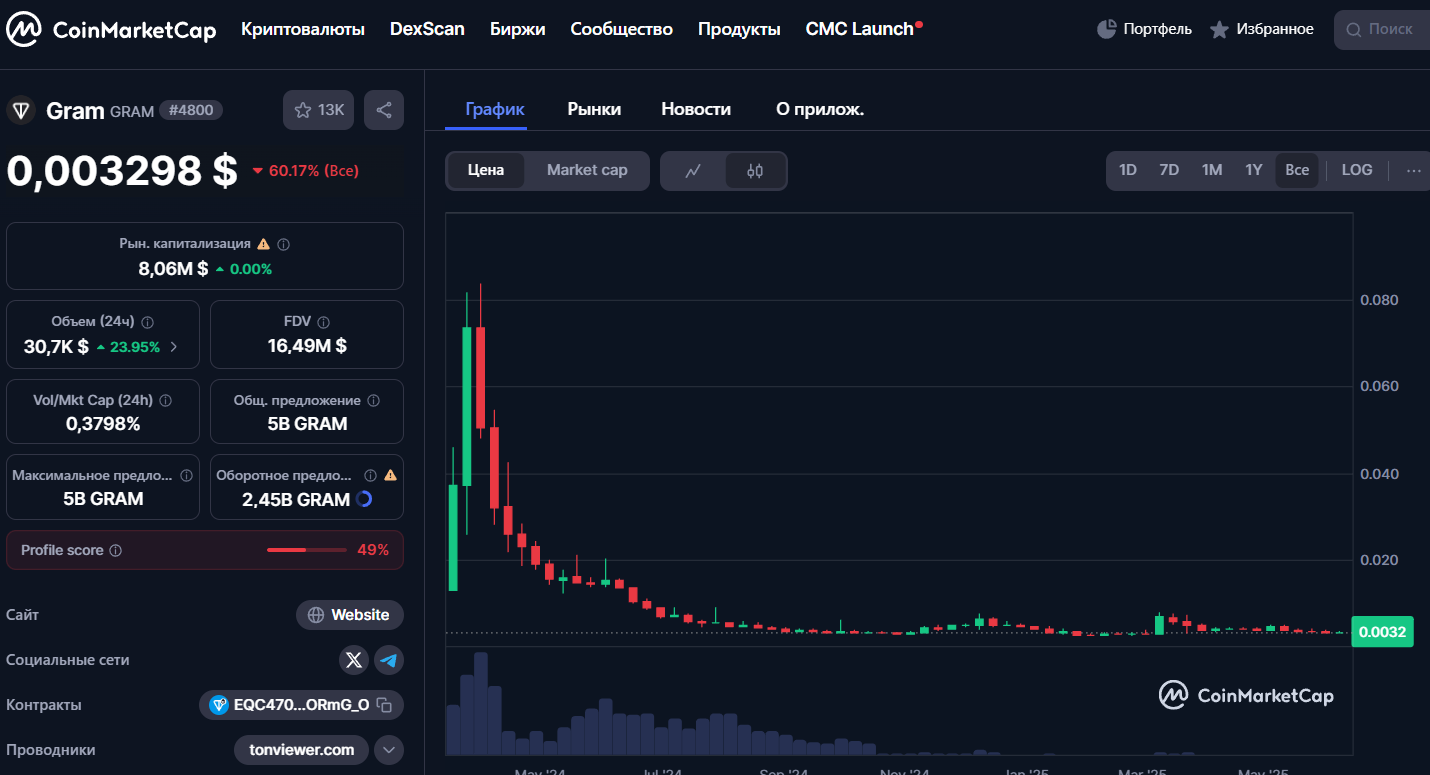Click info icon next to Объем (24ч)

[148, 322]
